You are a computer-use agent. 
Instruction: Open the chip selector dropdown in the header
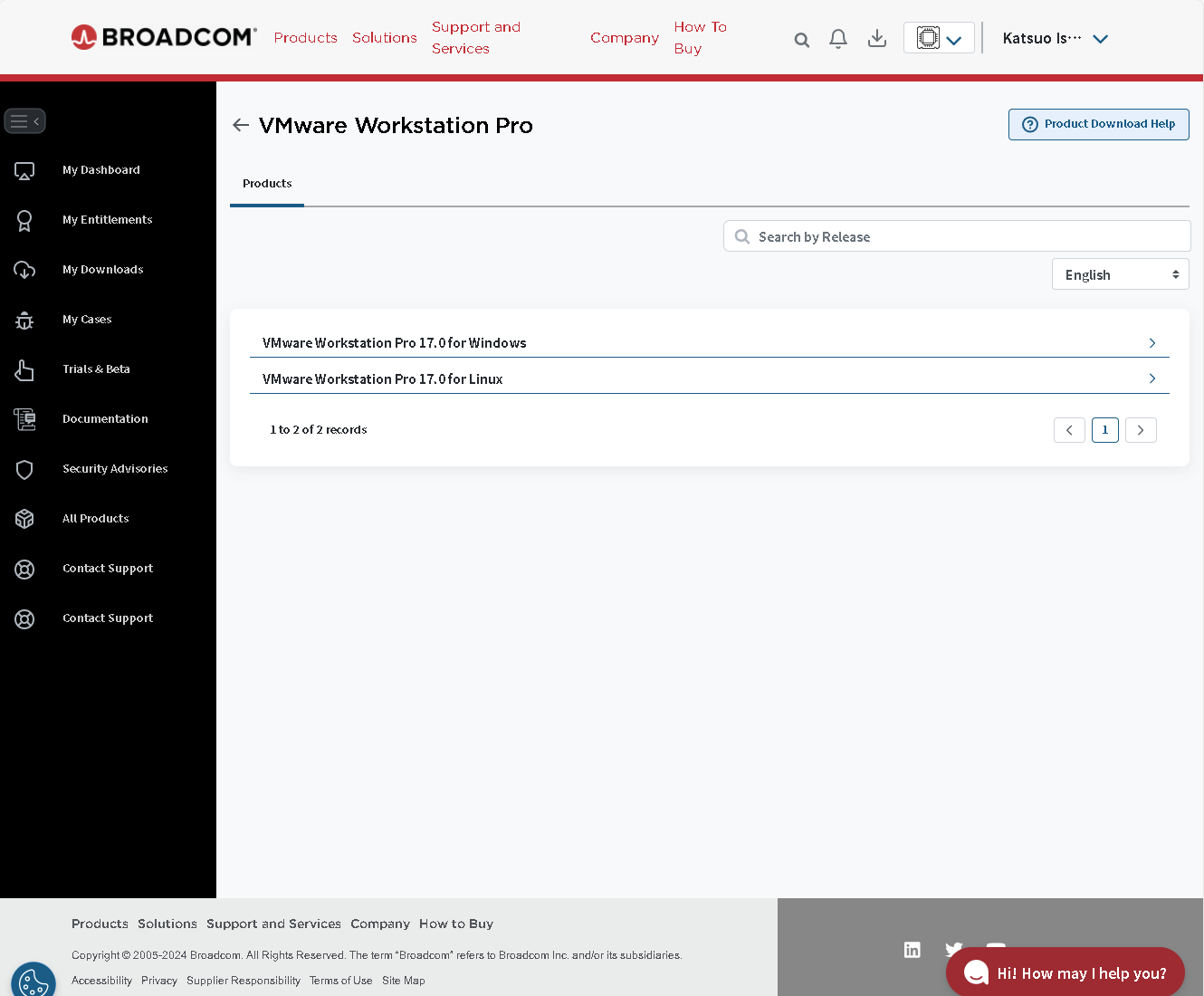(x=939, y=37)
